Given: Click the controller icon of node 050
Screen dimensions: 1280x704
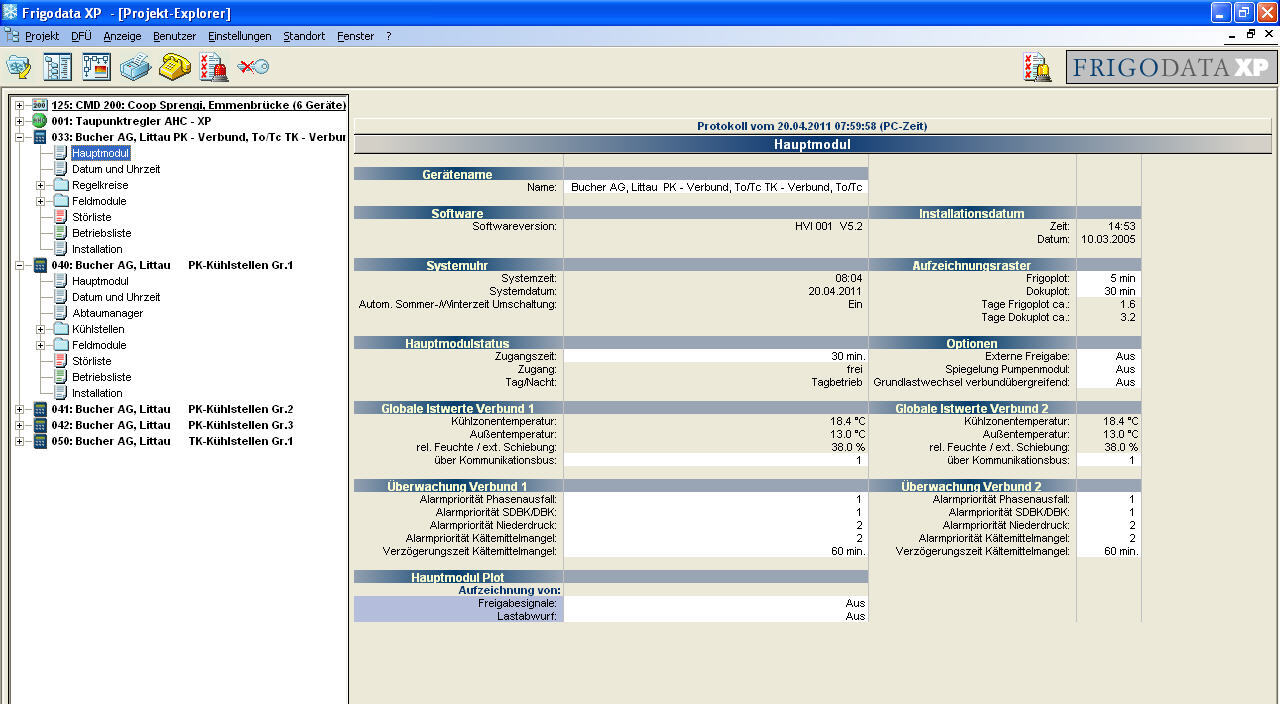Looking at the screenshot, I should (x=40, y=441).
